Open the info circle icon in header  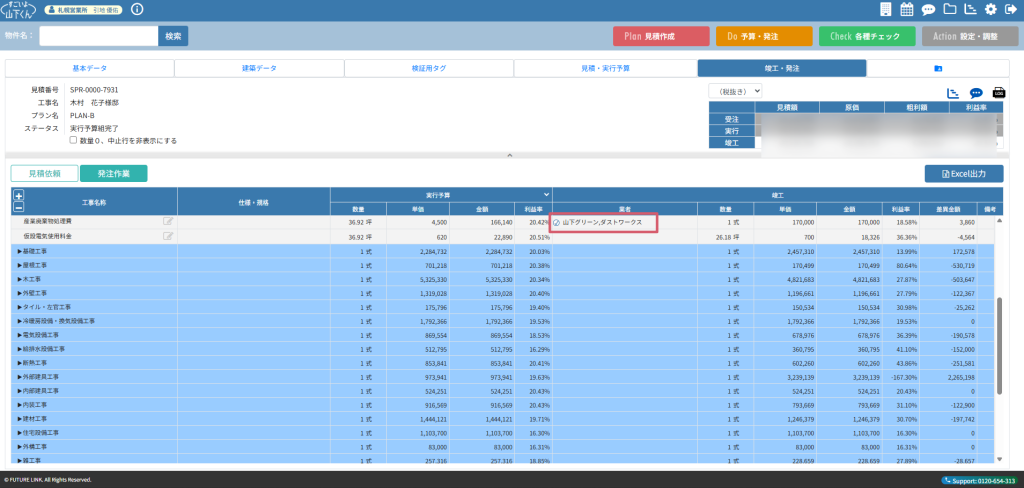[x=137, y=9]
